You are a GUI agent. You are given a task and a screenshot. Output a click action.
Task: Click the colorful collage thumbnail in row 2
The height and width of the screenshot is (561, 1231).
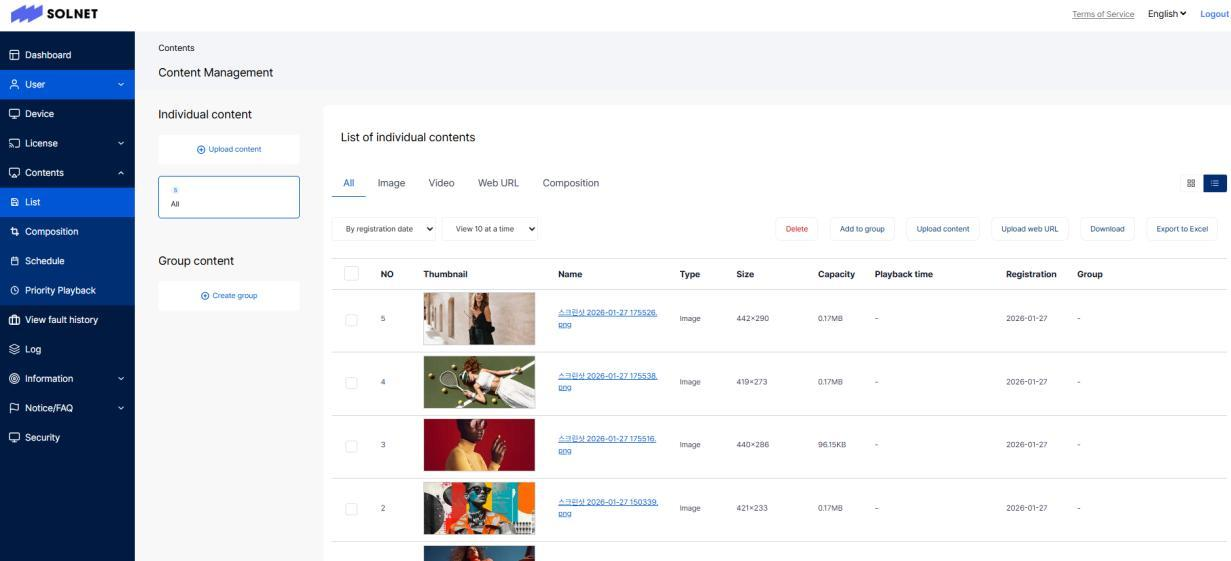[479, 508]
